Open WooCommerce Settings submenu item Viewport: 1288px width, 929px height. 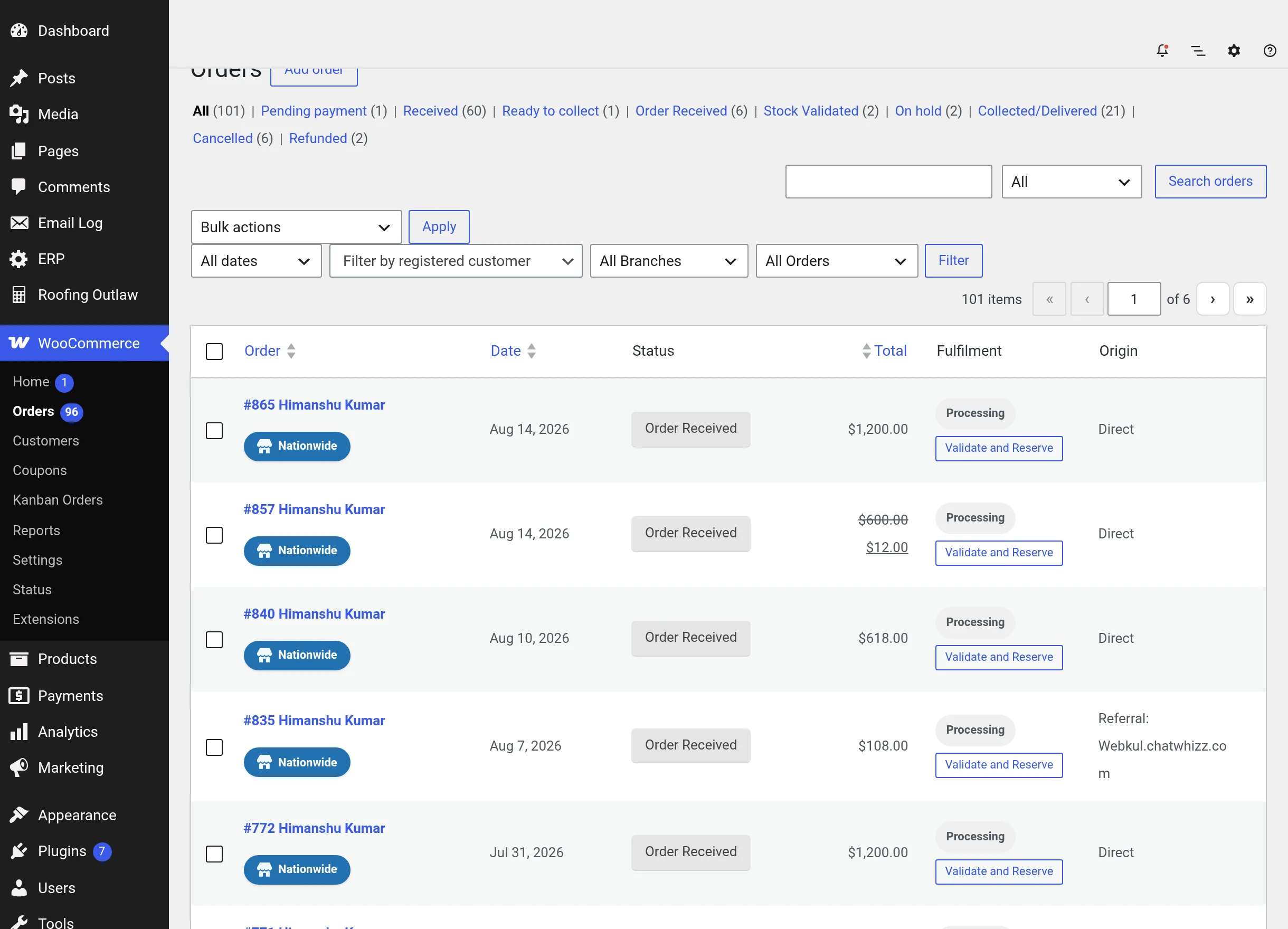(37, 560)
